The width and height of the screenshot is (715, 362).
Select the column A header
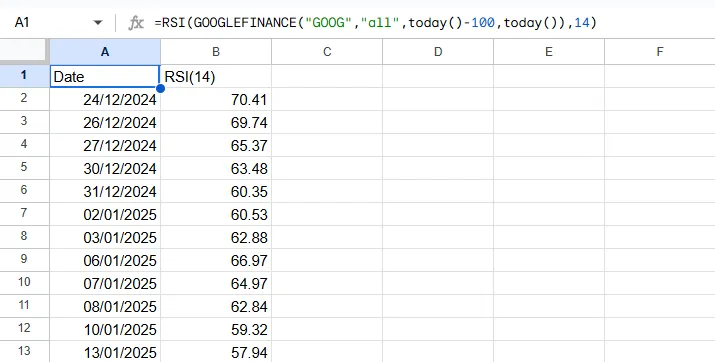point(105,52)
